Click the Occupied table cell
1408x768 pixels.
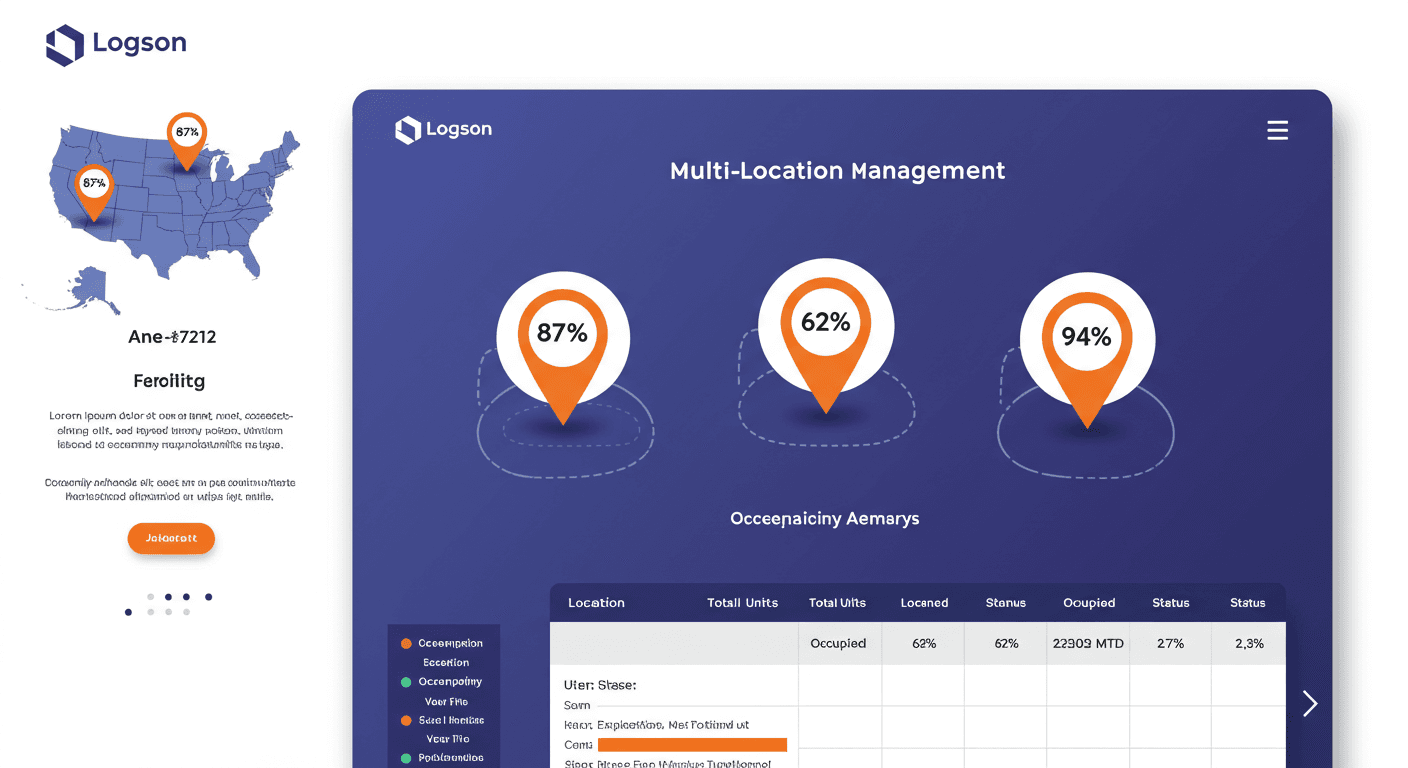click(x=838, y=643)
